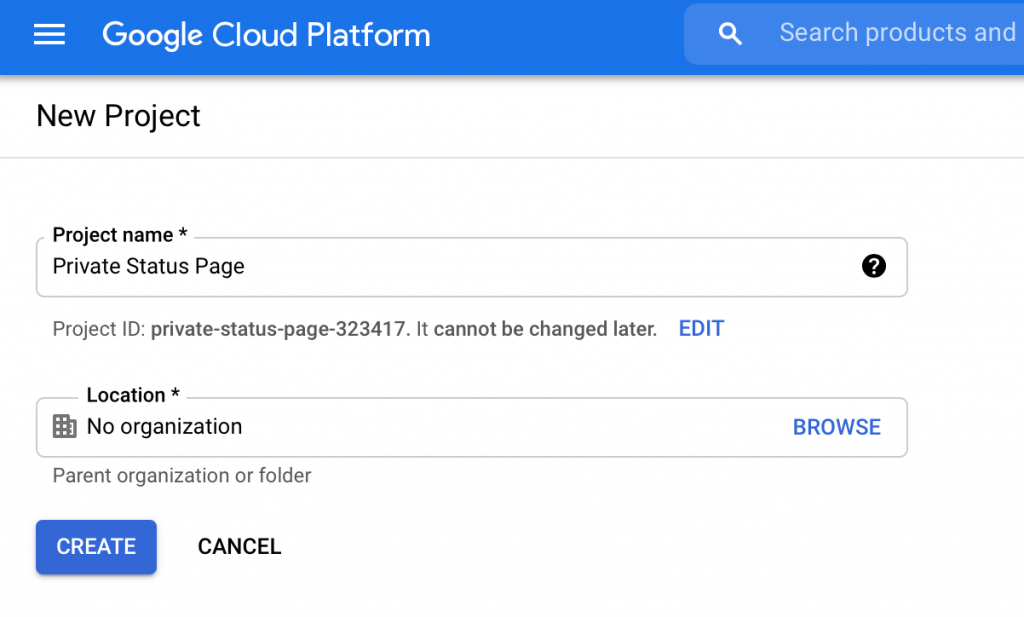Click EDIT to change project ID

(701, 328)
